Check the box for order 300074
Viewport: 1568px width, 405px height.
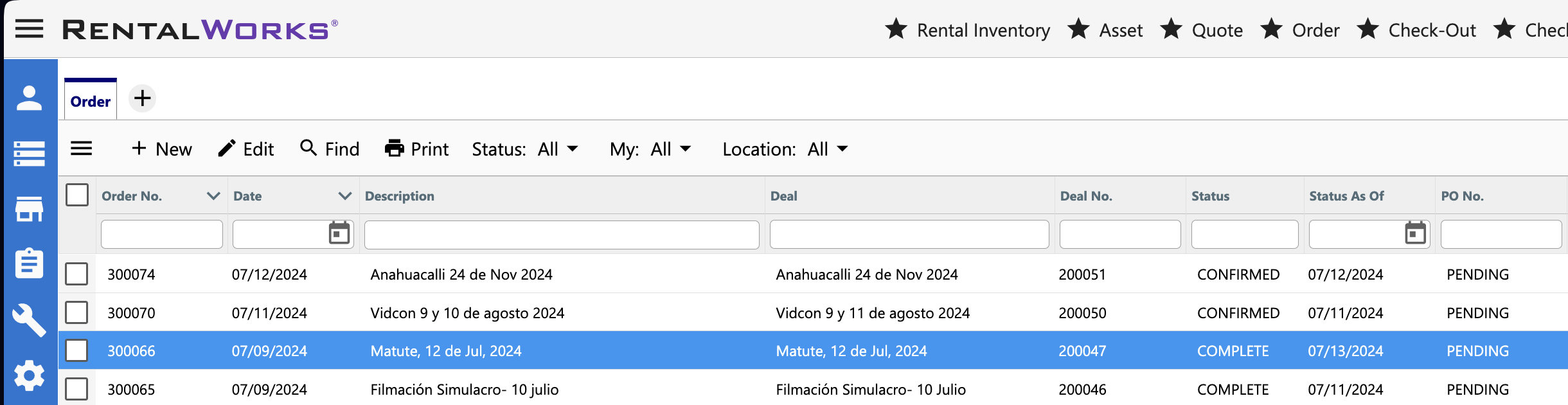pyautogui.click(x=76, y=274)
